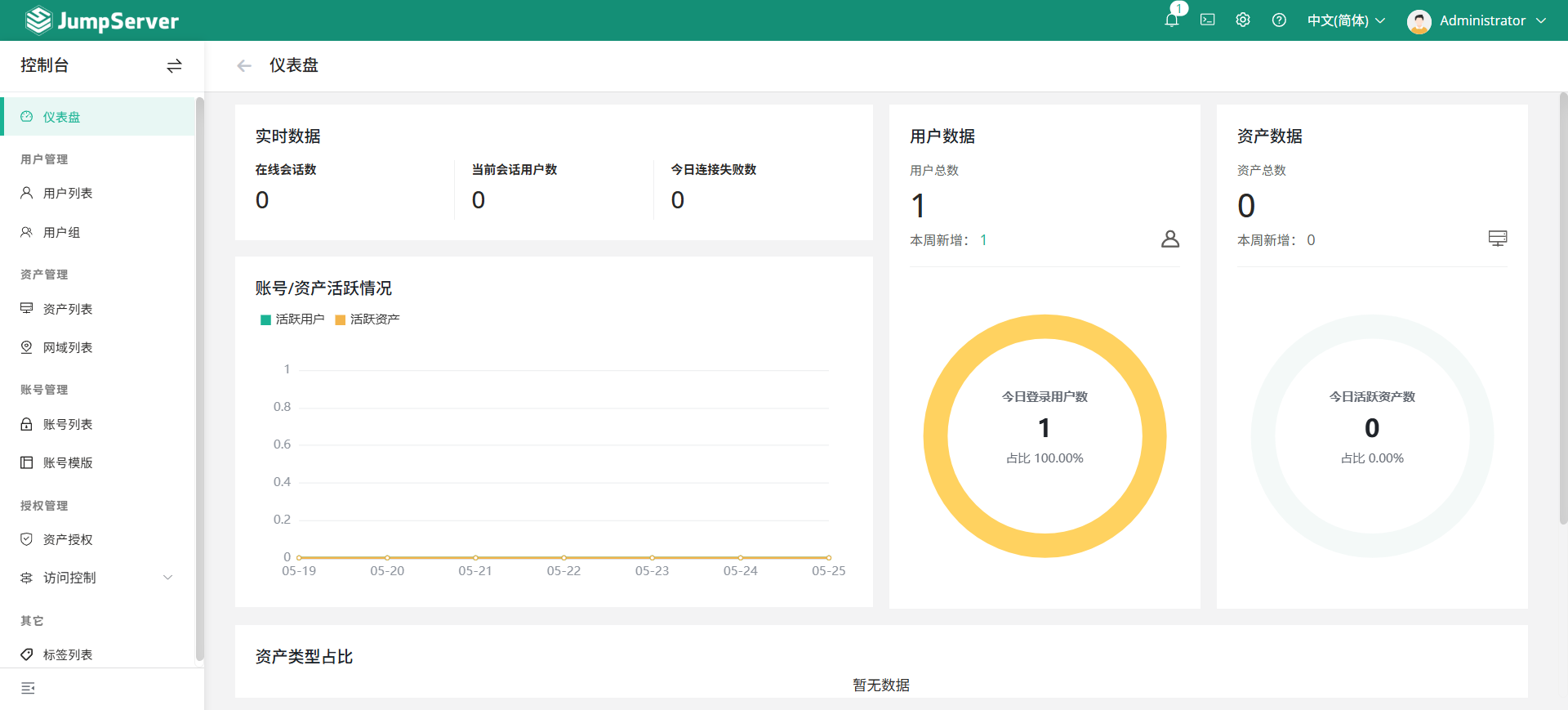Click the help question mark icon

(x=1279, y=20)
